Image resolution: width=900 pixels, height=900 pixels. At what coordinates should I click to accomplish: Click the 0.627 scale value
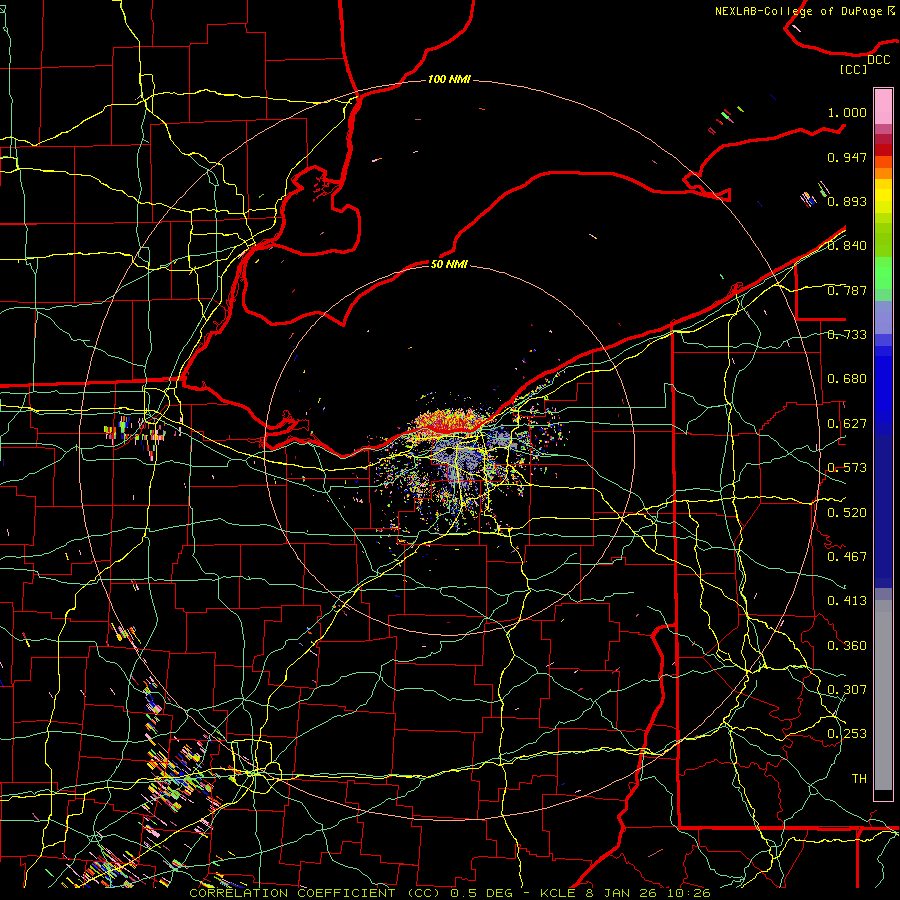point(847,424)
